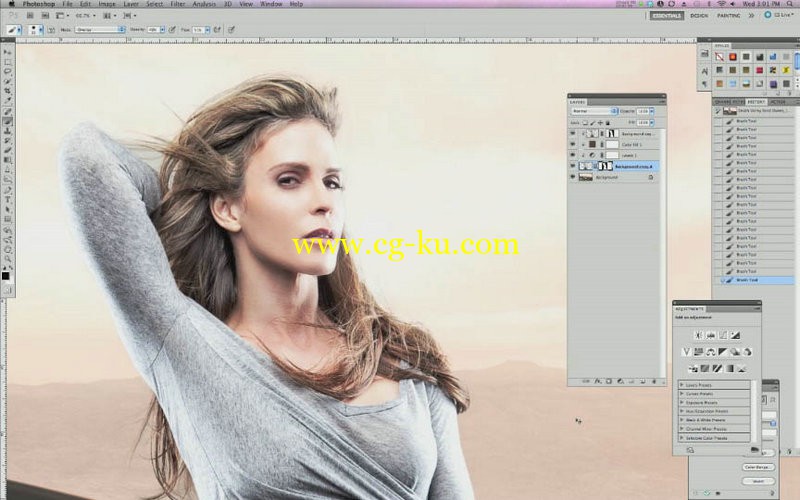Select the Crop tool
The image size is (800, 500).
click(7, 90)
